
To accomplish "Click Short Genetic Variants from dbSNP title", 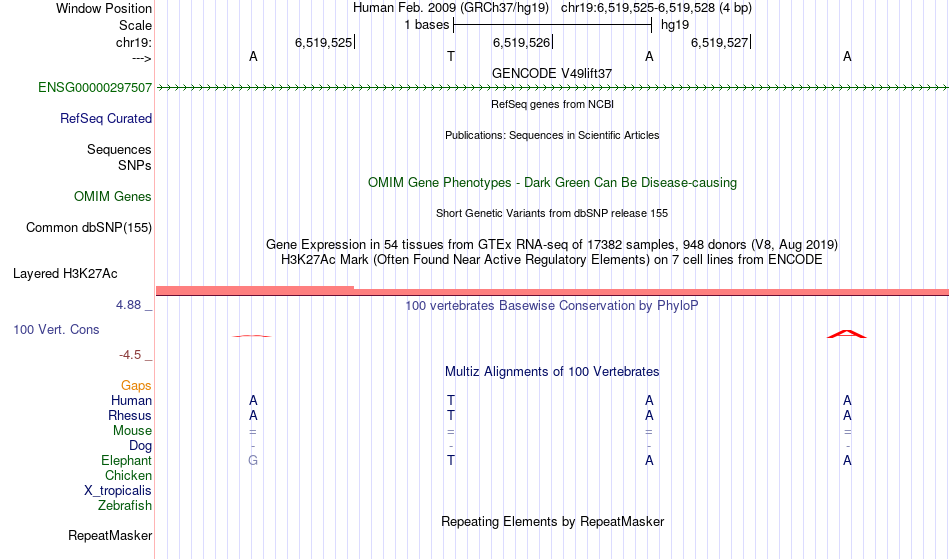I will (552, 214).
